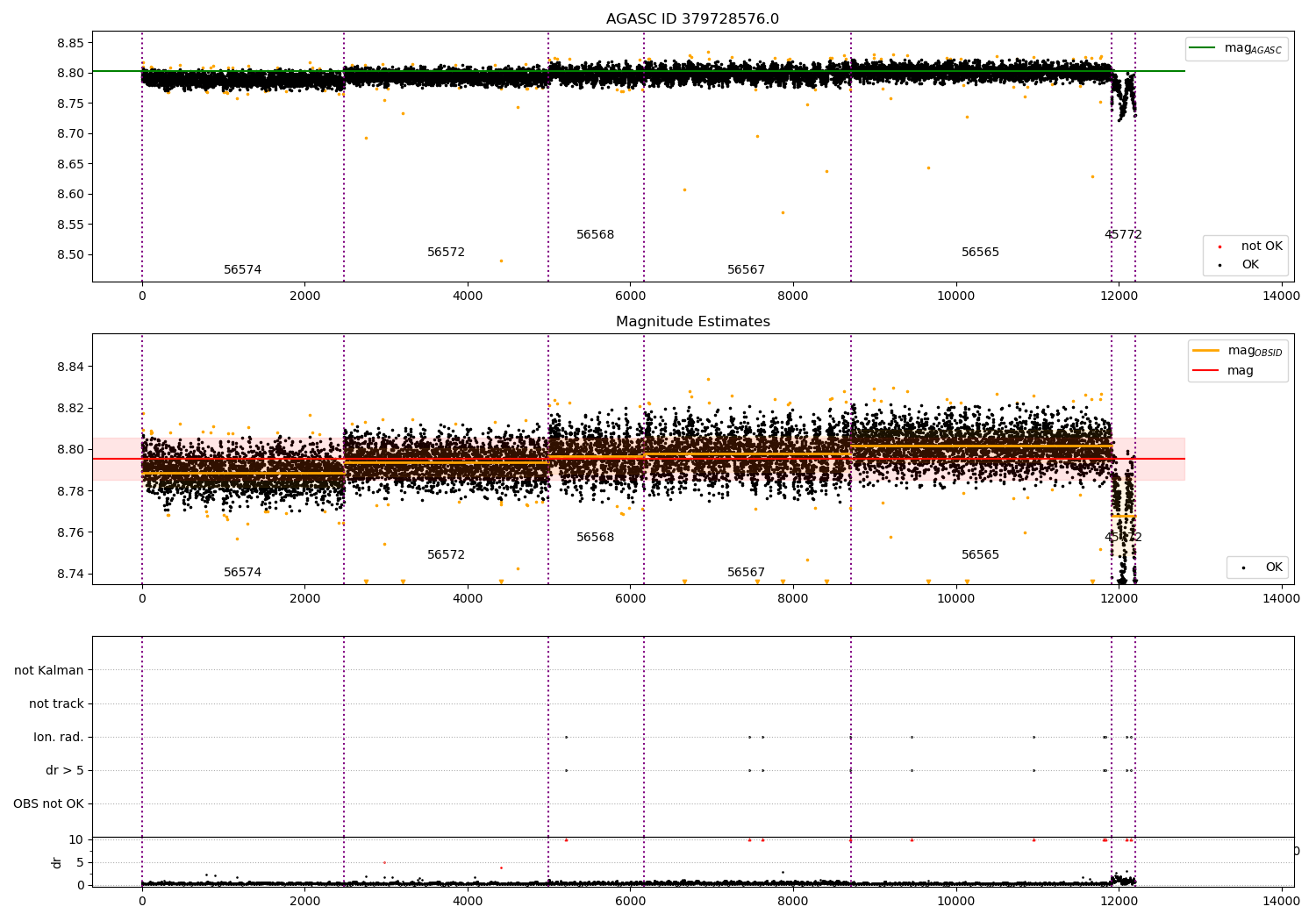Screen dimensions: 1316x921
Task: Click x-axis tick 6000 under top plot
Action: [630, 296]
